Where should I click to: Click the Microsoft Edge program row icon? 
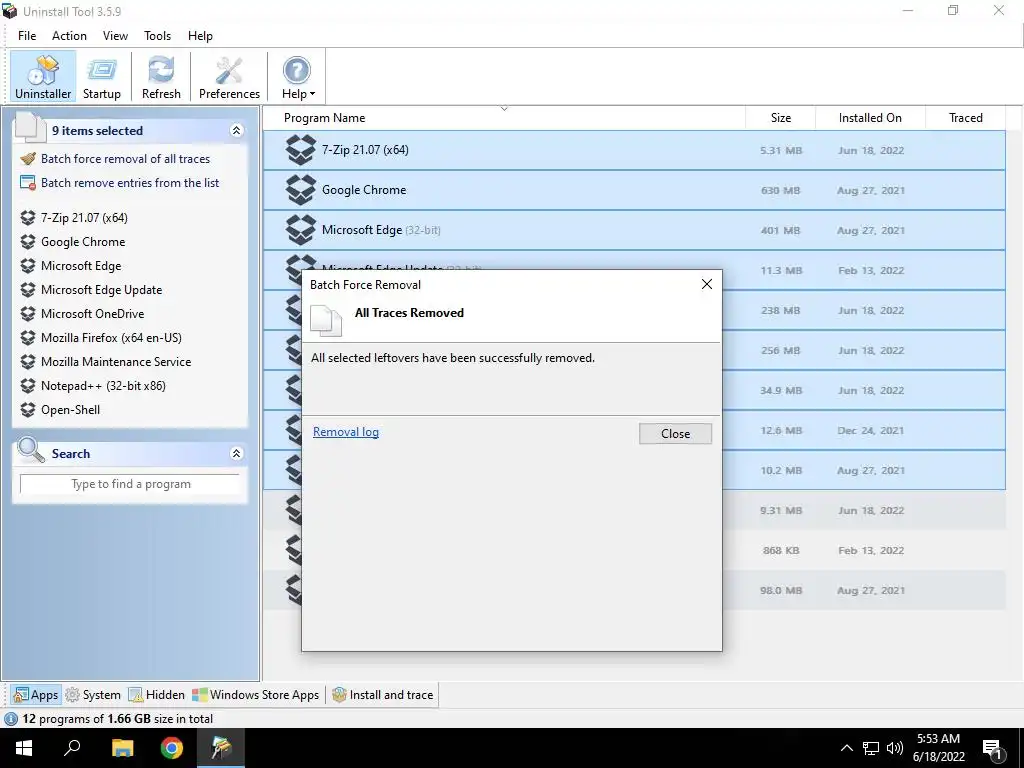point(300,230)
